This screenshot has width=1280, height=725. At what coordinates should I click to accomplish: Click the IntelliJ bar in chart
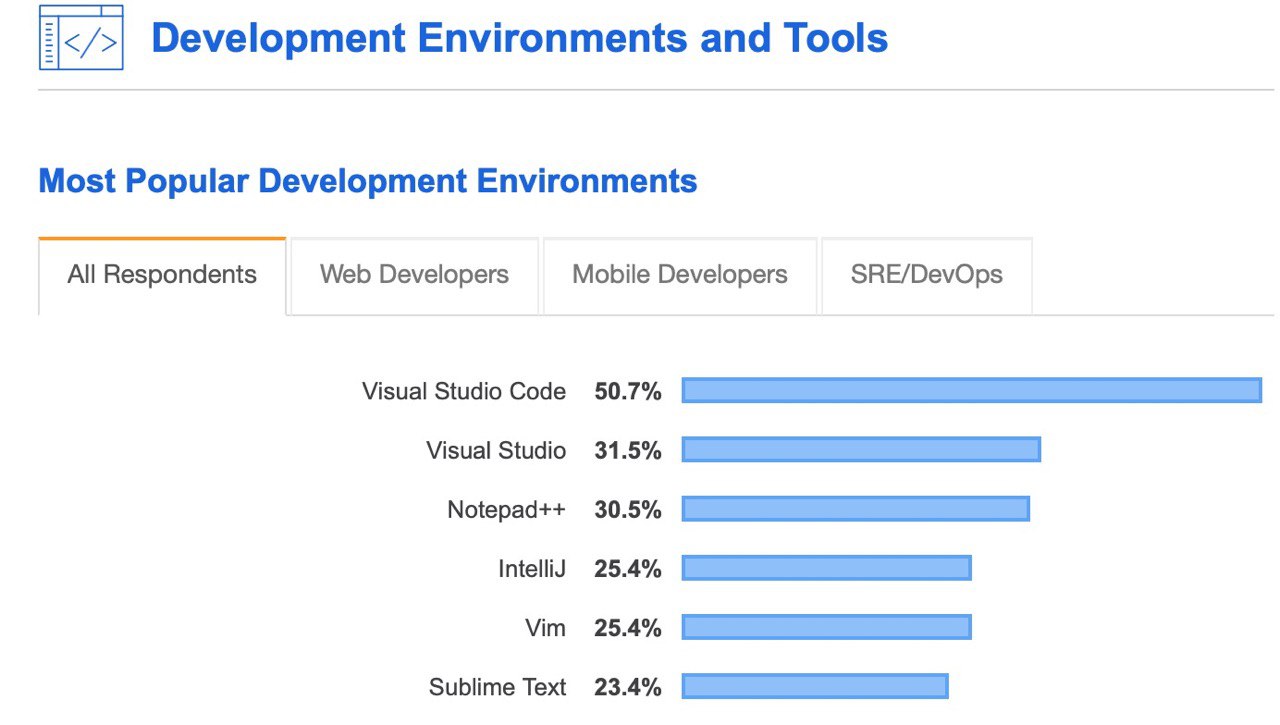(x=827, y=567)
